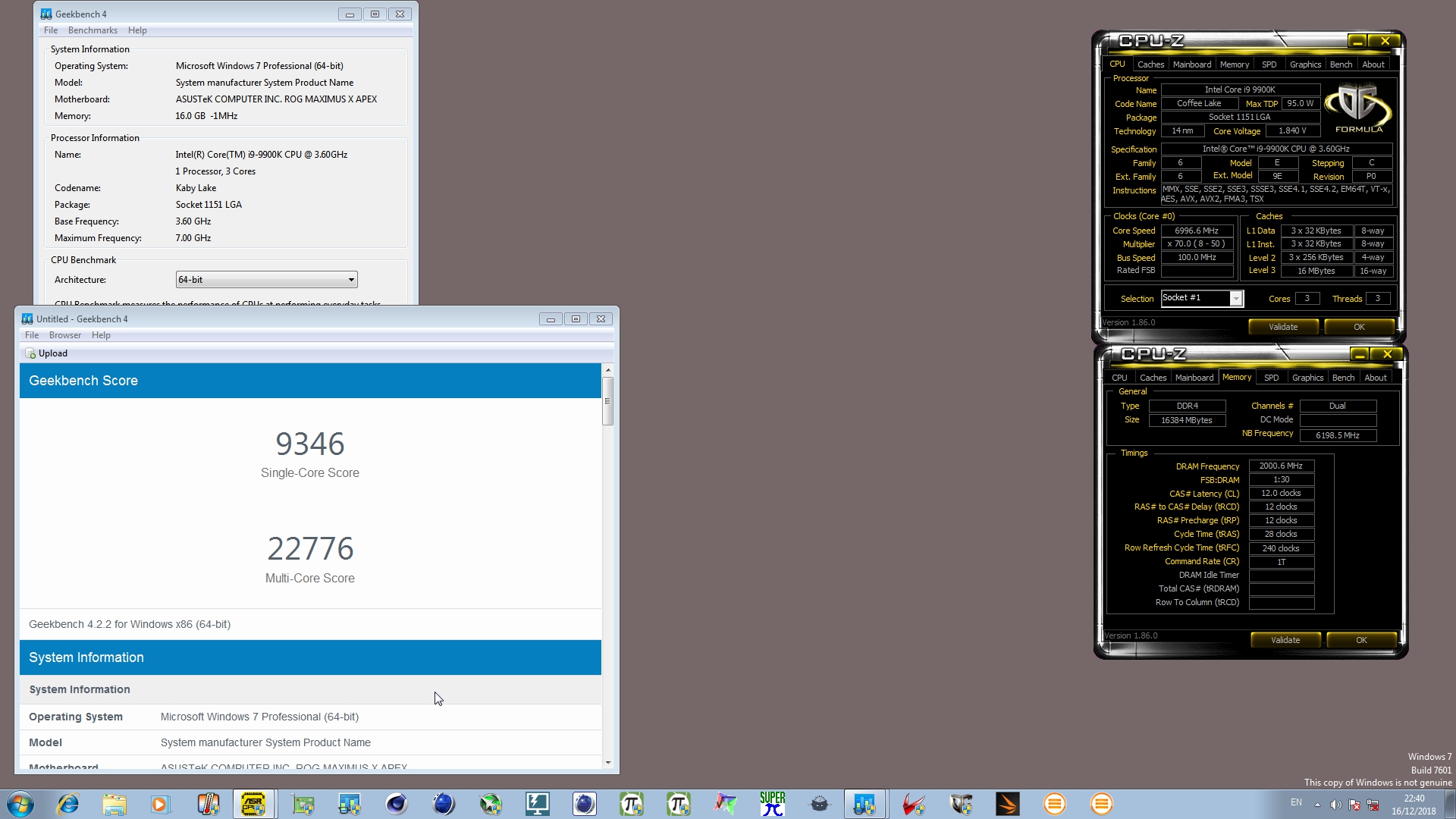Open the Architecture 64-bit combo box

click(x=266, y=280)
